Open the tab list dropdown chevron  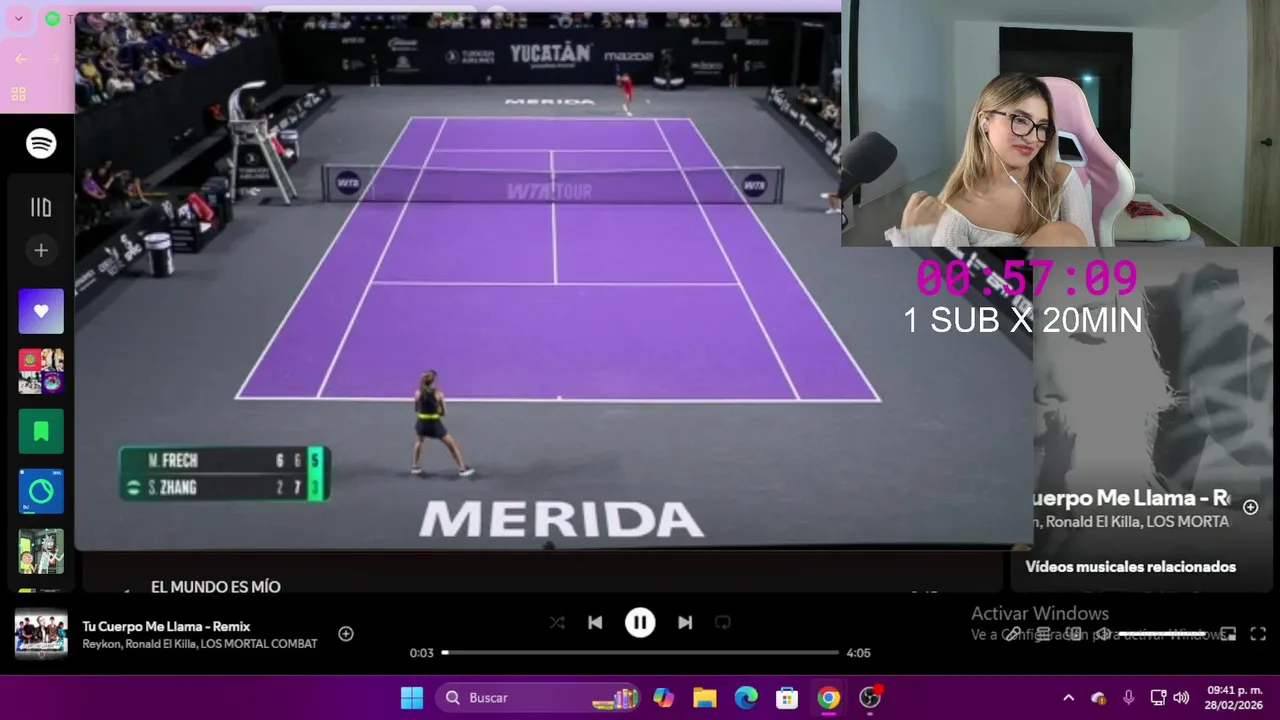(18, 19)
